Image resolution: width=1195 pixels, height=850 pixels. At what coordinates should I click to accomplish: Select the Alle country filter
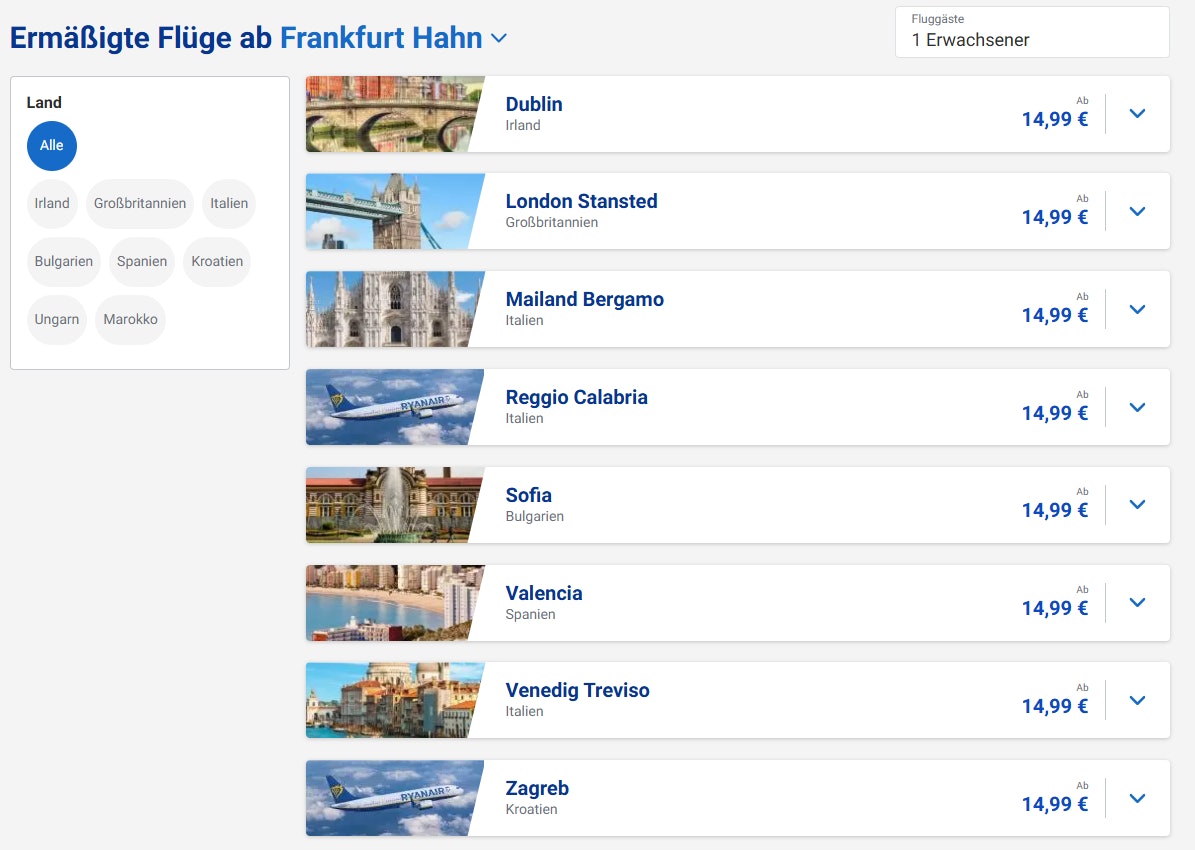click(52, 146)
